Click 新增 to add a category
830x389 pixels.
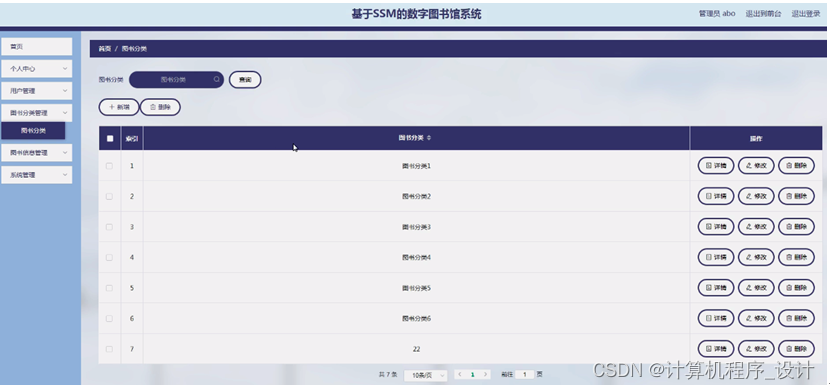119,107
